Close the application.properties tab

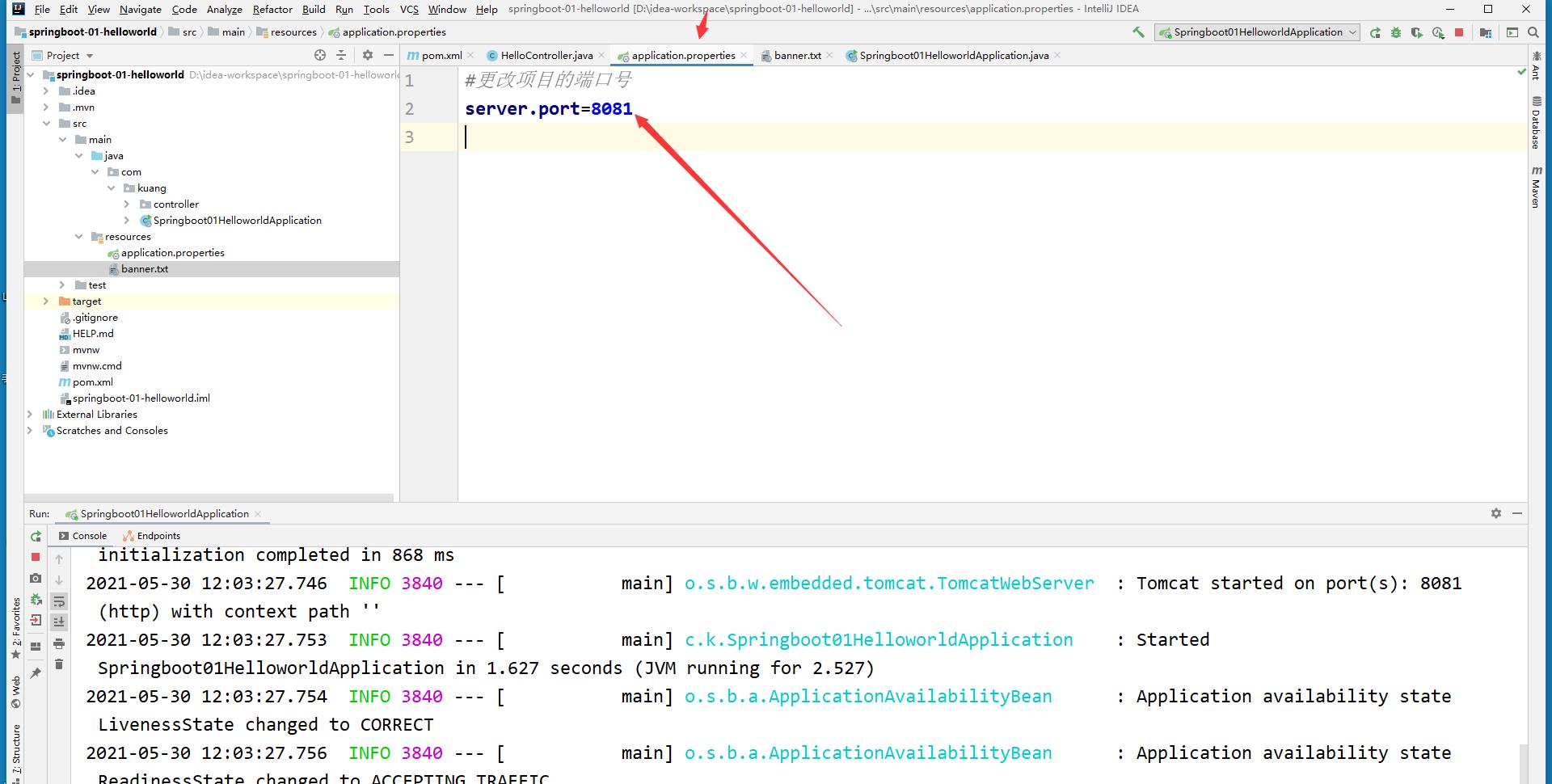(x=744, y=56)
